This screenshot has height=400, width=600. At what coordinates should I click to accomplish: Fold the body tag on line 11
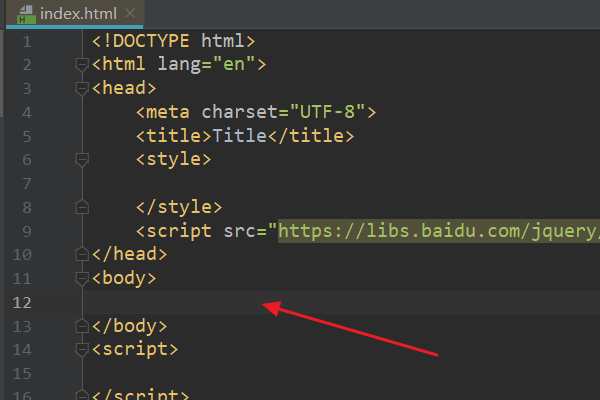82,278
